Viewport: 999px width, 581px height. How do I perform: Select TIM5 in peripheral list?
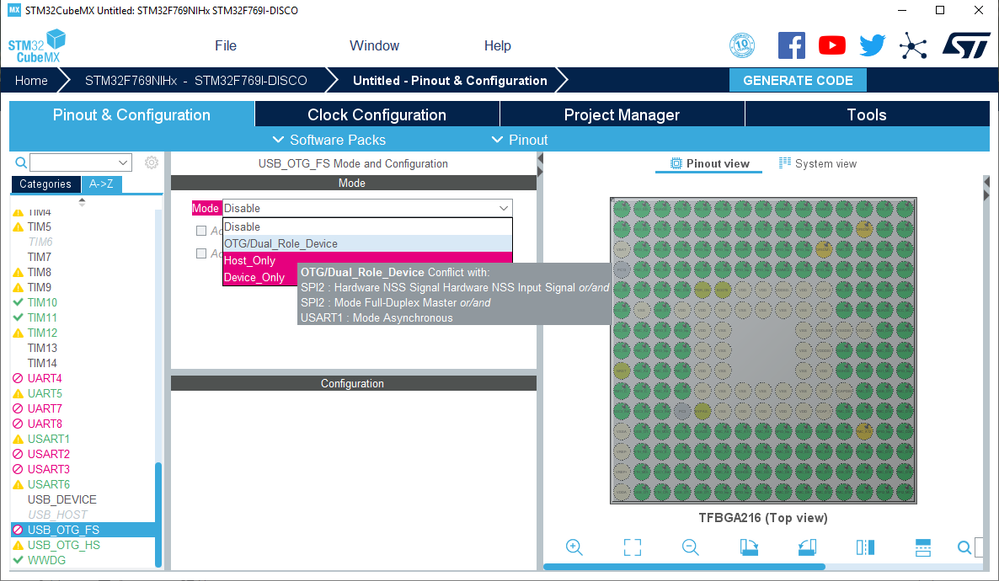point(39,227)
